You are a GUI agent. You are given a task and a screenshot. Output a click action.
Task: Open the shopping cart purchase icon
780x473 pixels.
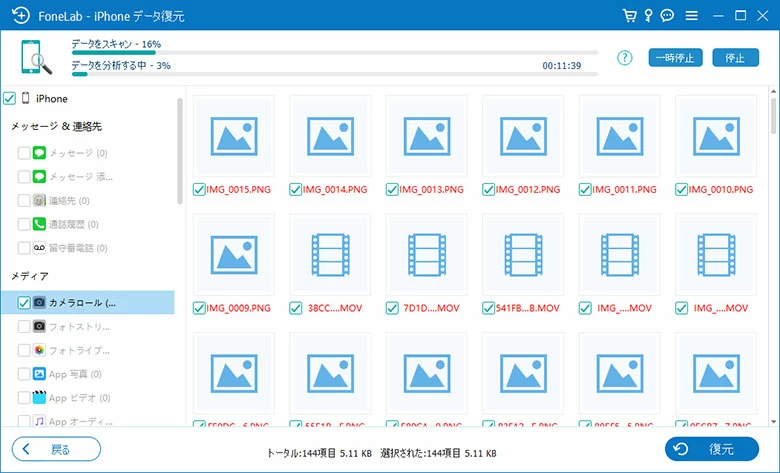[x=629, y=16]
